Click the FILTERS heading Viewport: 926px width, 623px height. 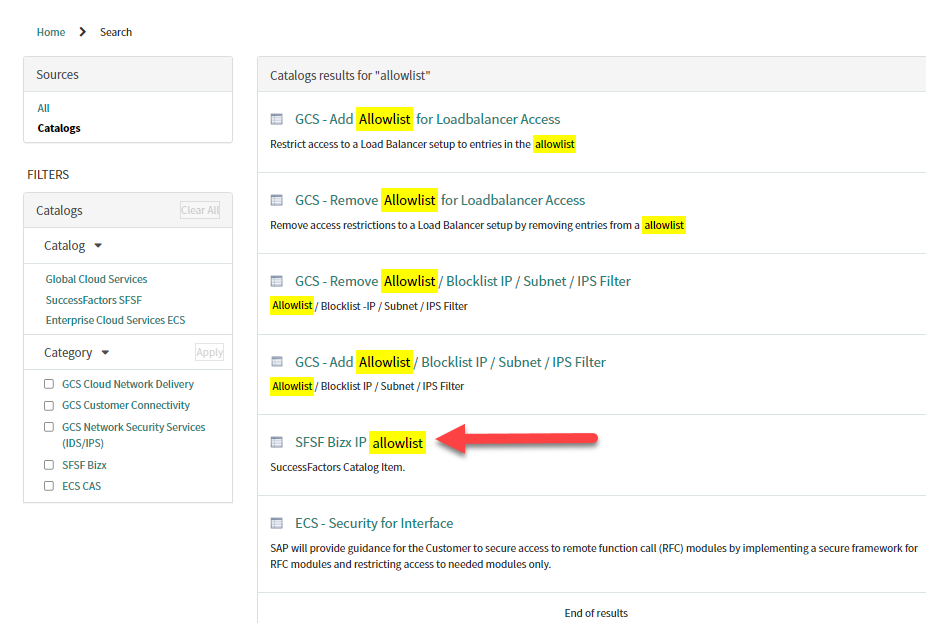pyautogui.click(x=48, y=175)
